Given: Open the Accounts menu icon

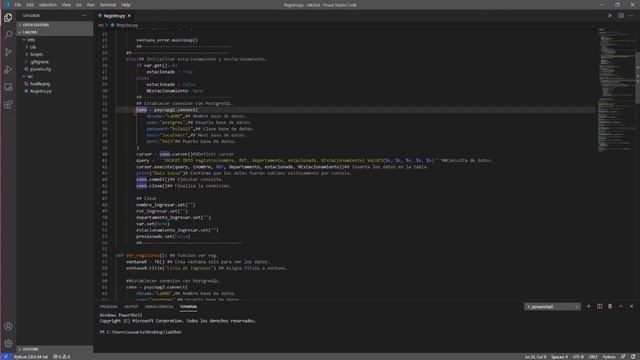Looking at the screenshot, I should coord(8,326).
